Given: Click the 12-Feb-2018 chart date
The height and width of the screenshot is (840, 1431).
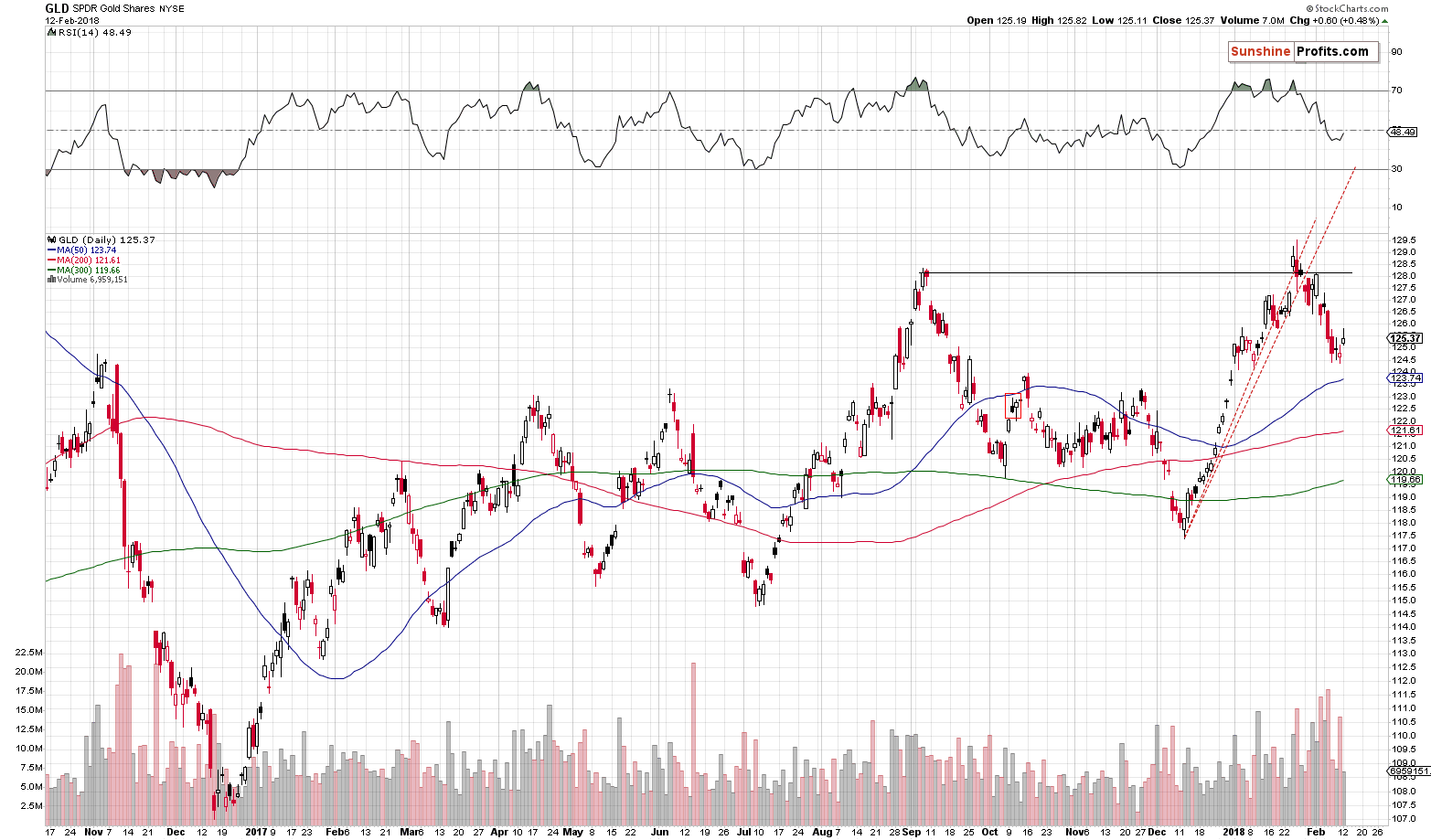Looking at the screenshot, I should pos(71,20).
